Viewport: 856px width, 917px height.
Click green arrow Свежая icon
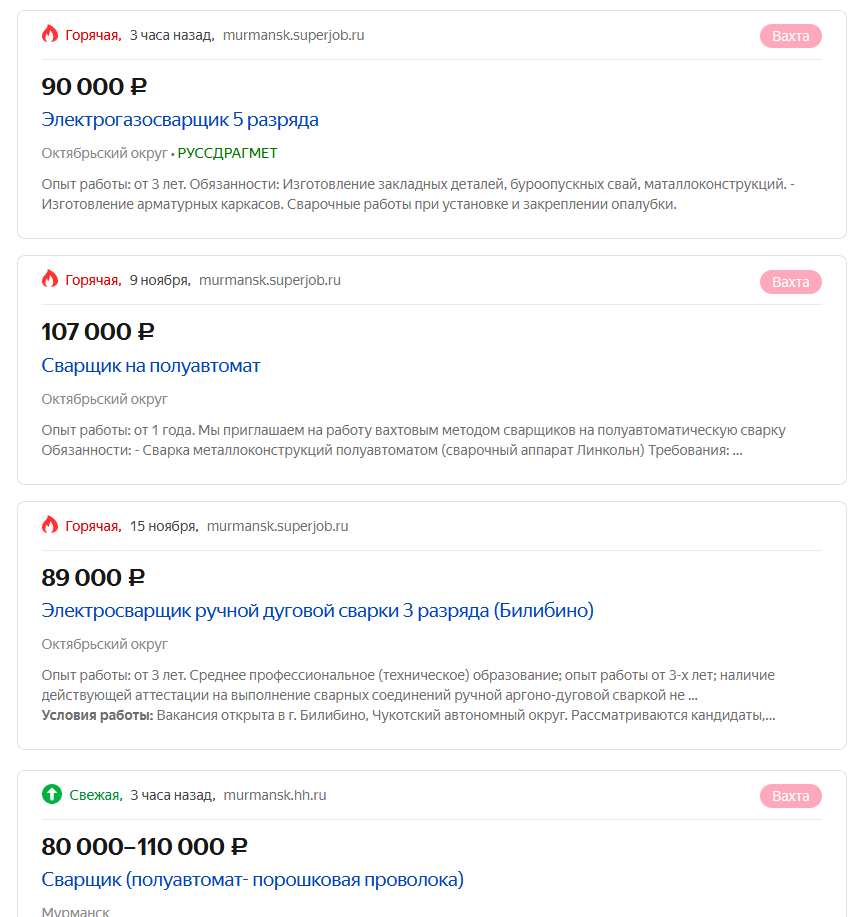[52, 794]
